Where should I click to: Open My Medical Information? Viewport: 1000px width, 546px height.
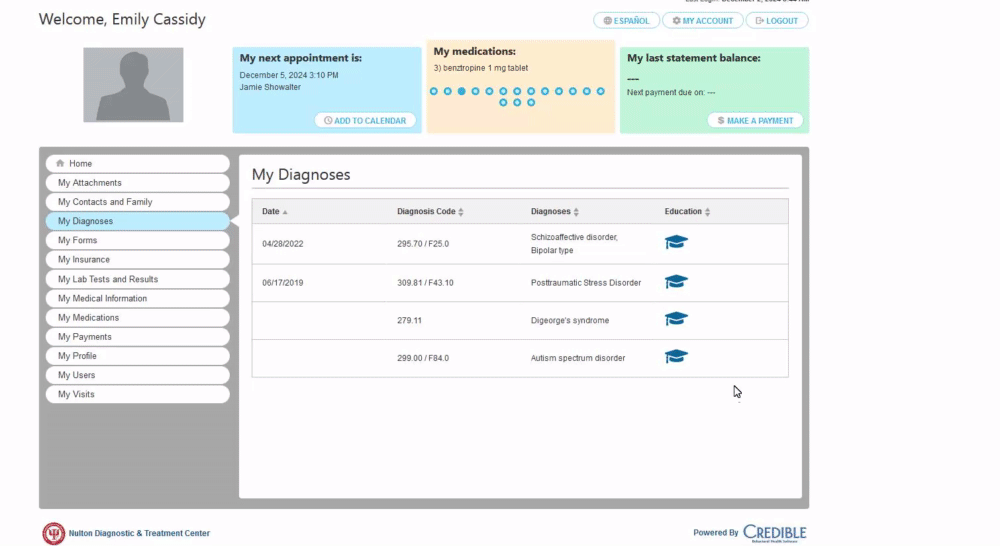(138, 298)
